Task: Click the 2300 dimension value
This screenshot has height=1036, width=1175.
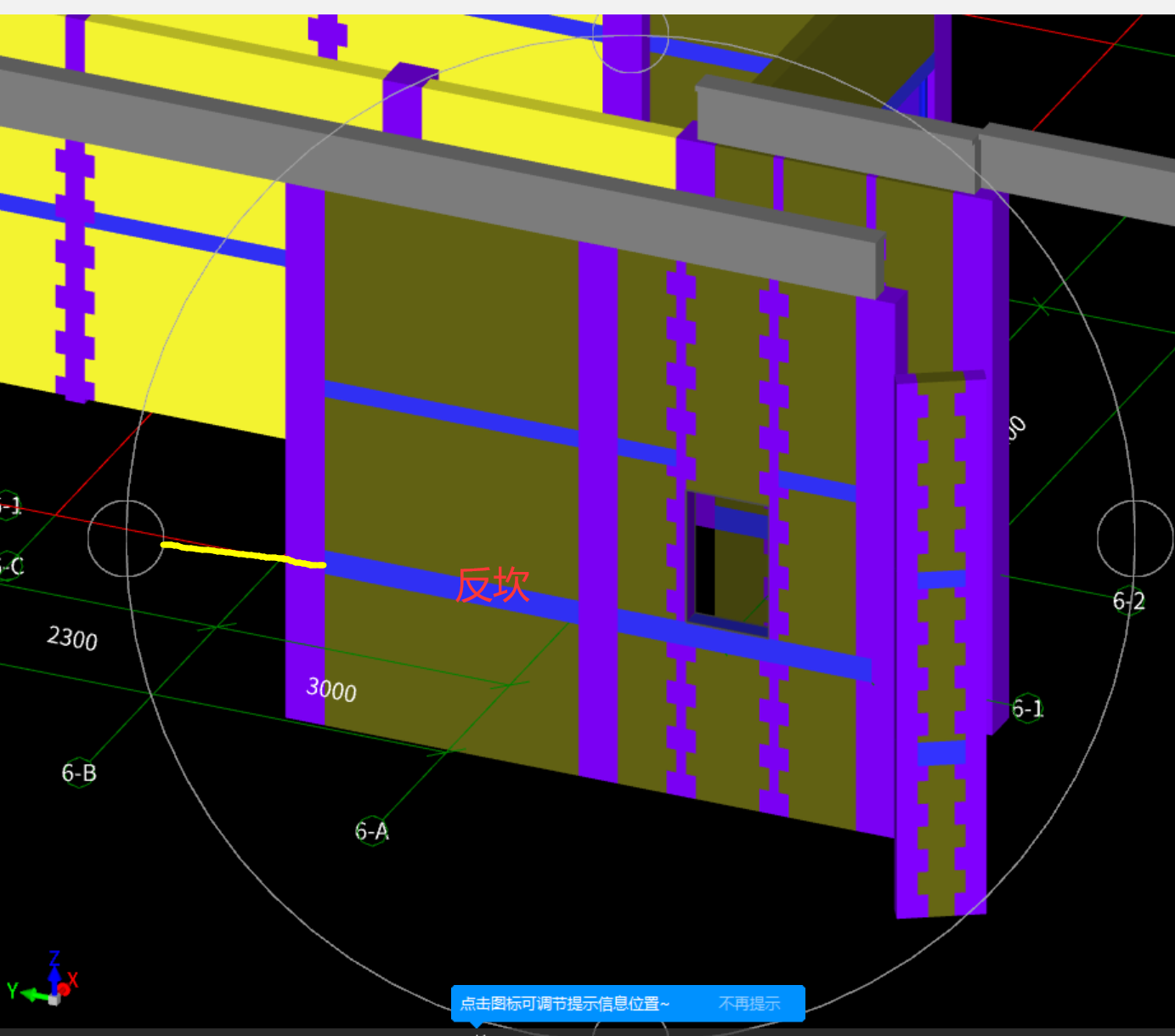Action: pyautogui.click(x=72, y=637)
